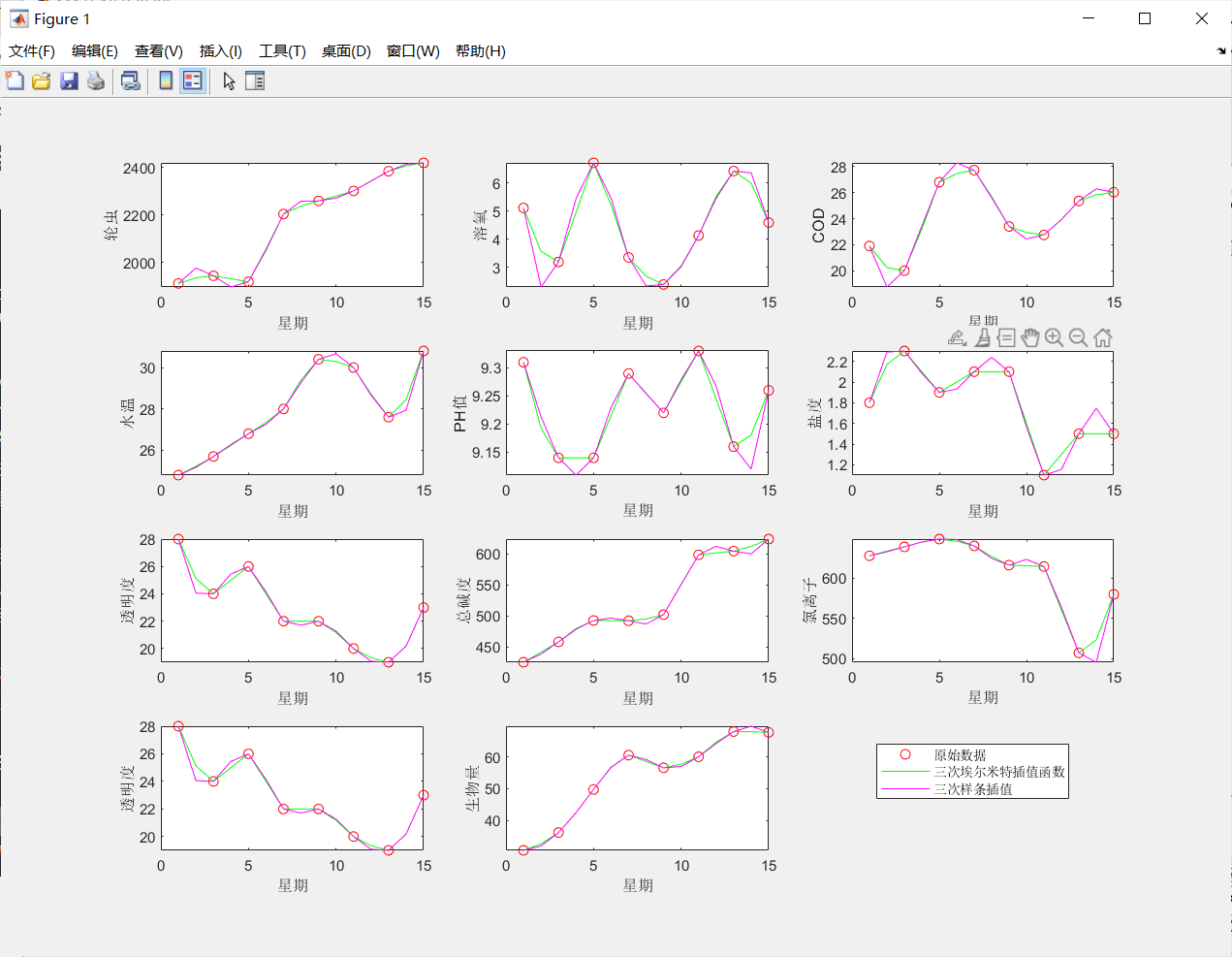
Task: Click the axes toolbar export icon
Action: tap(957, 337)
